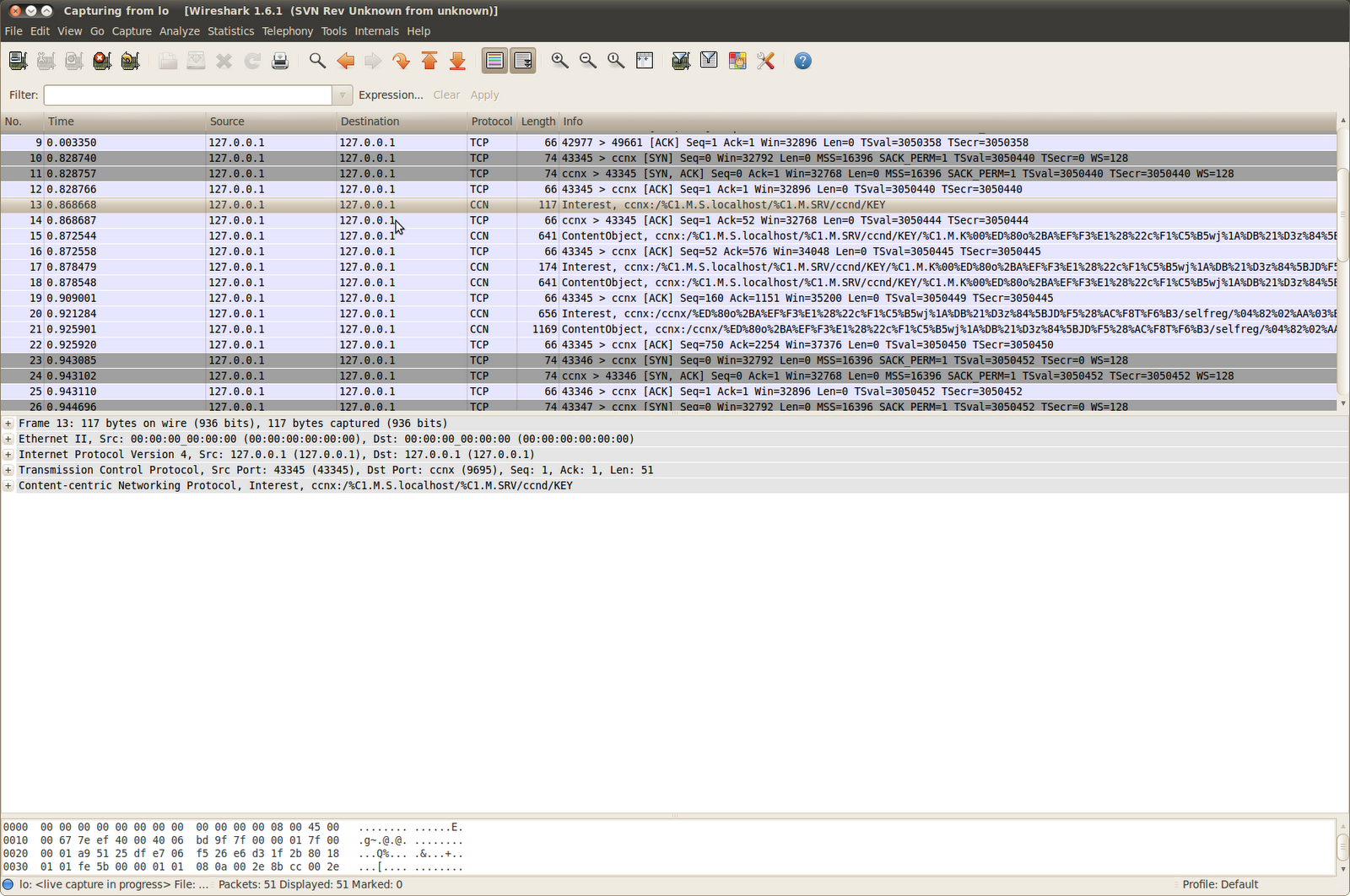This screenshot has height=896, width=1350.
Task: Open capture options dialog
Action: [46, 60]
